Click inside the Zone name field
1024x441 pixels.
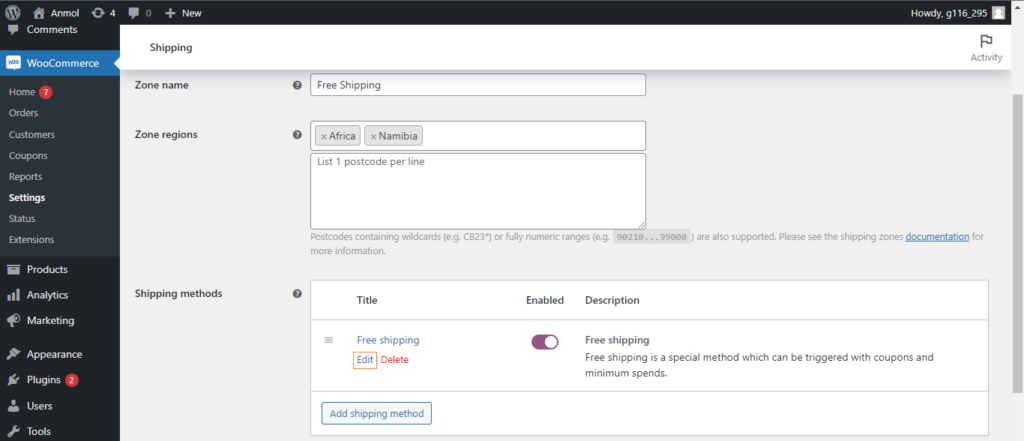click(478, 85)
